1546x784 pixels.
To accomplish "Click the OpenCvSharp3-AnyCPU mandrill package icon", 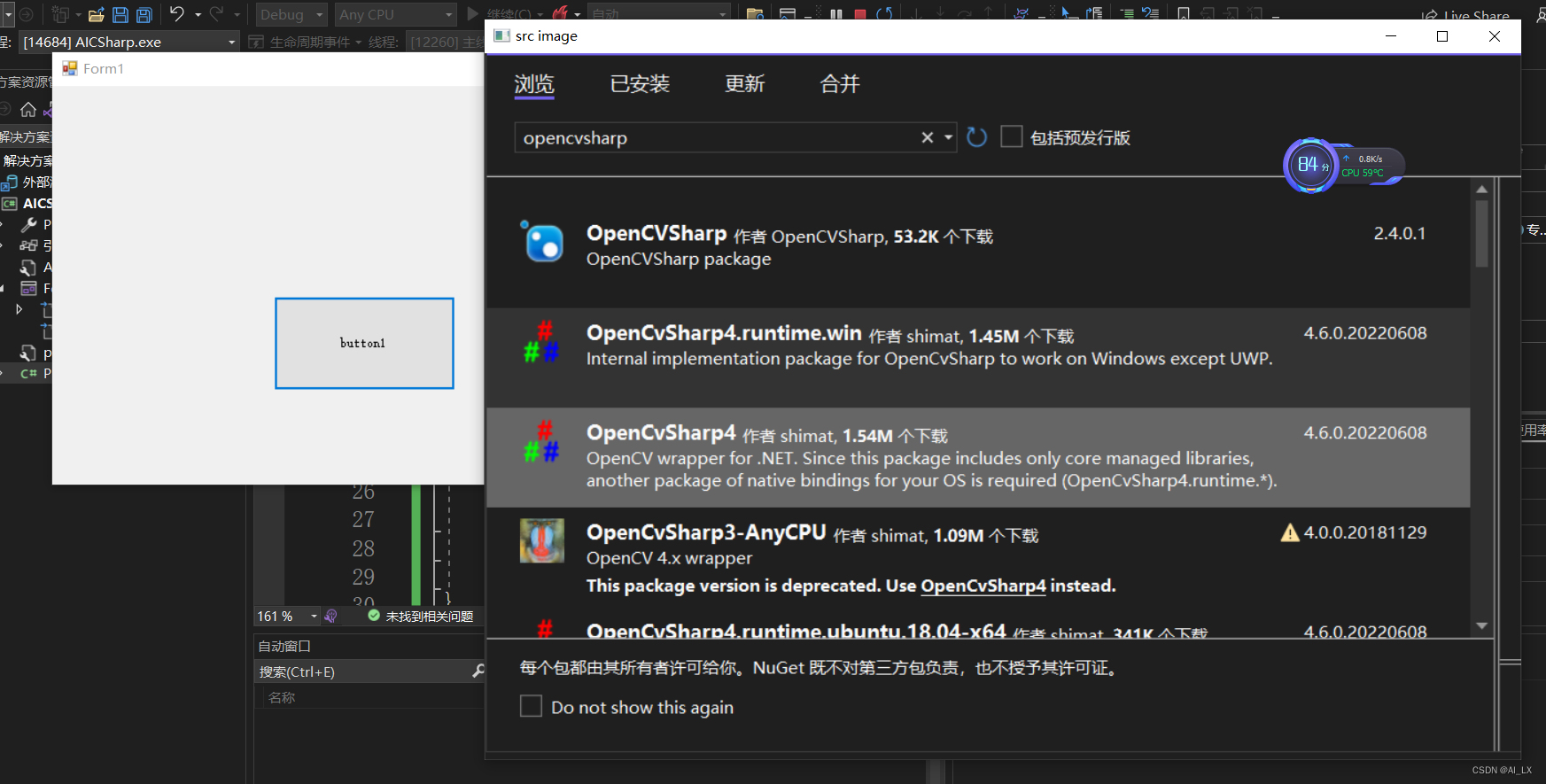I will [542, 540].
